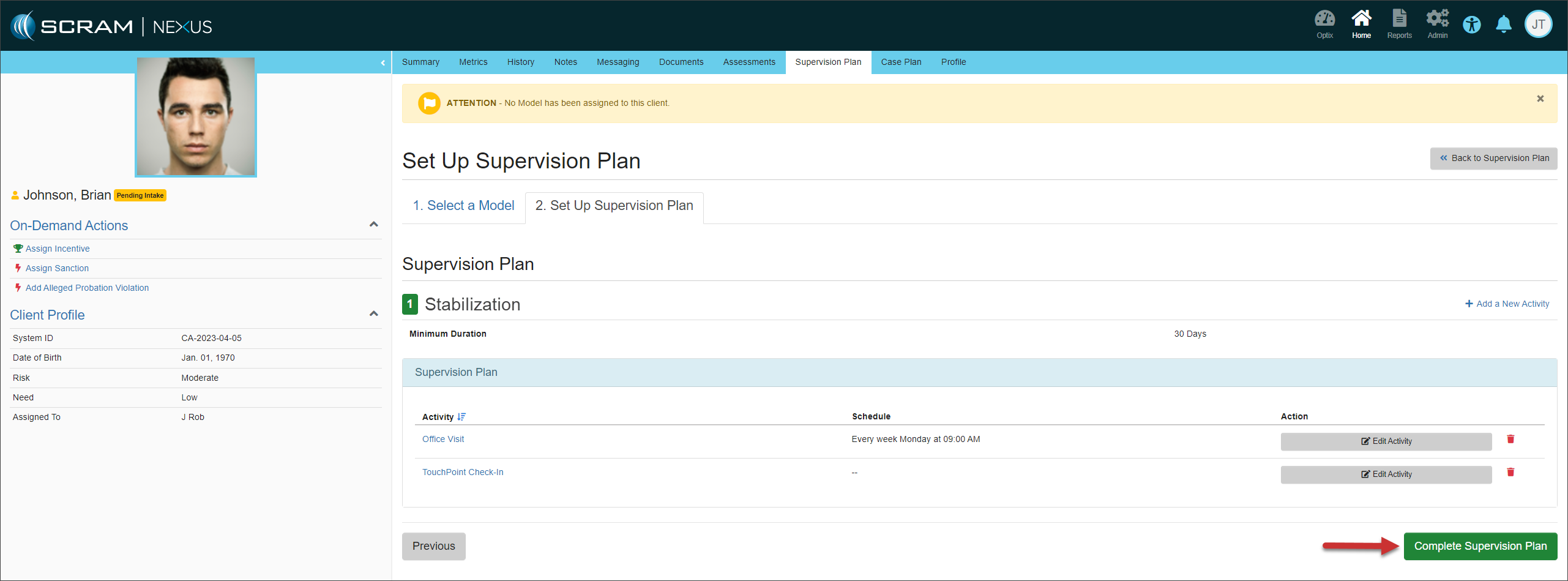Collapse the On-Demand Actions section

(373, 225)
